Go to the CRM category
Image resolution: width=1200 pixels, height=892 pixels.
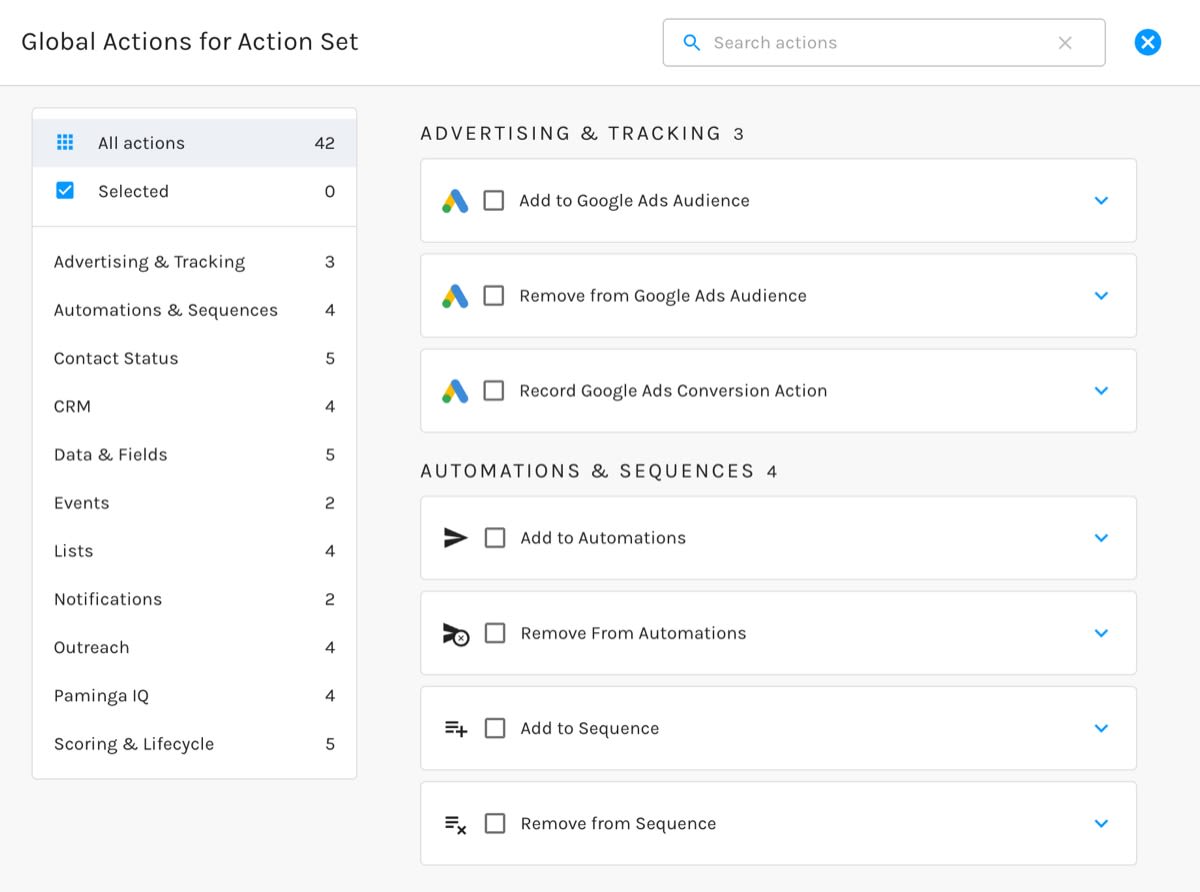pyautogui.click(x=195, y=406)
